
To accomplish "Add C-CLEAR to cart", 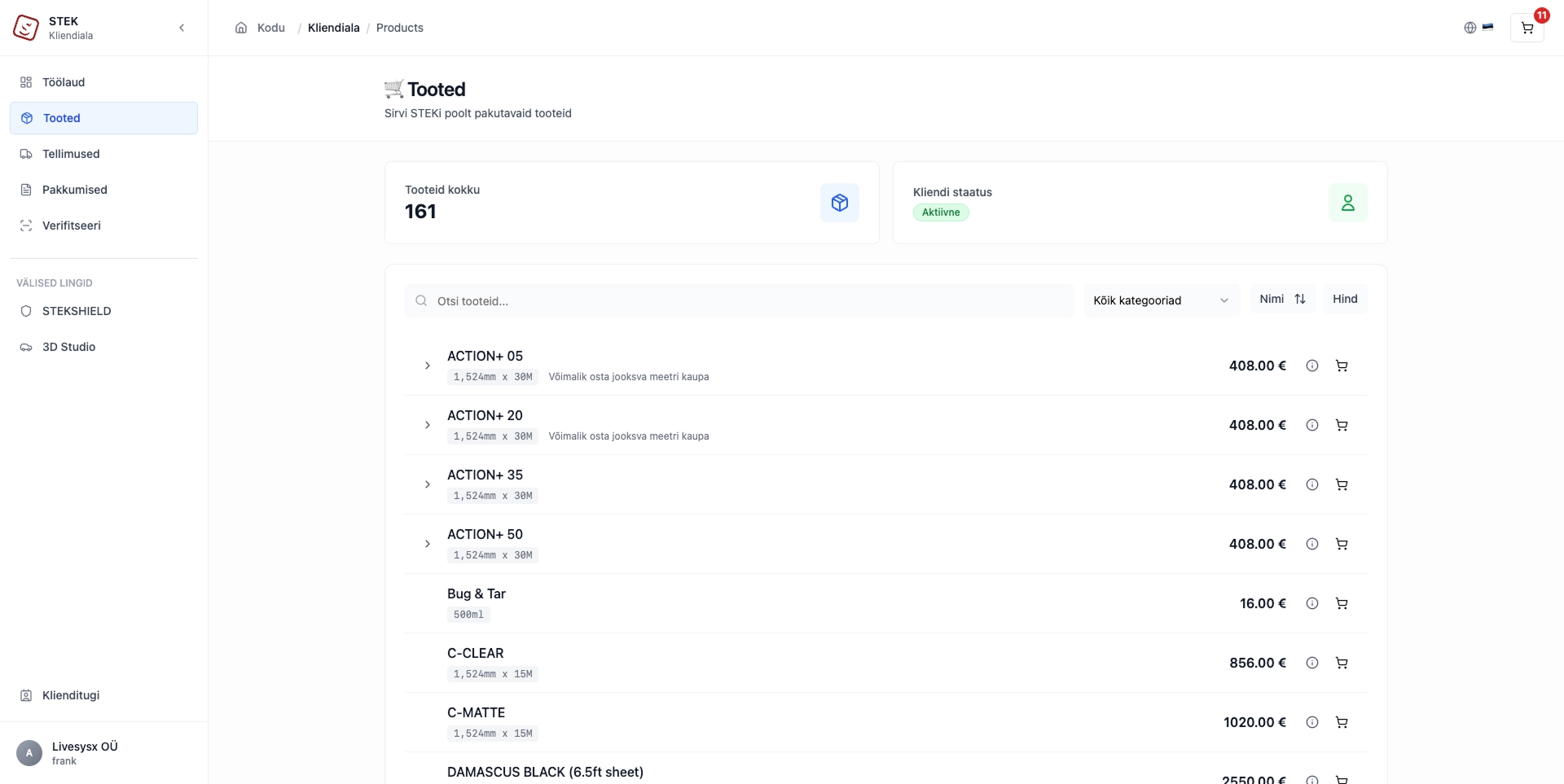I will (1342, 663).
